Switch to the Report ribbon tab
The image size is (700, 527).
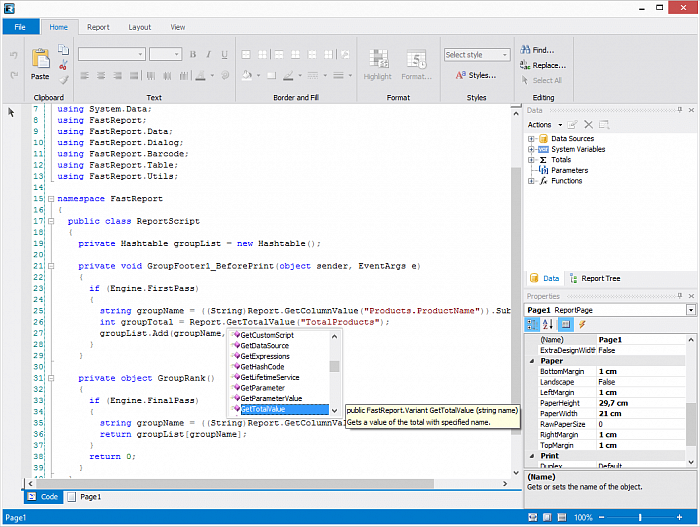click(x=98, y=27)
